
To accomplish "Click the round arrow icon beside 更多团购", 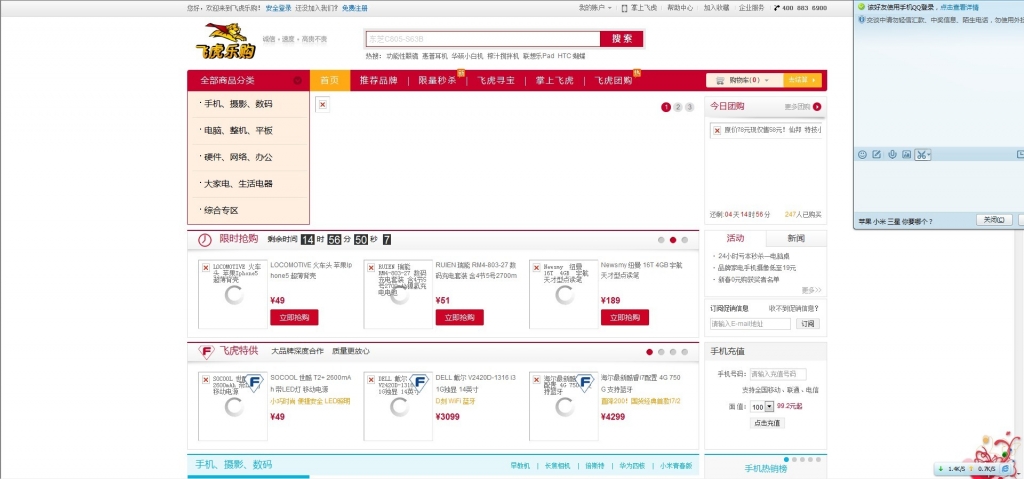I will [817, 106].
